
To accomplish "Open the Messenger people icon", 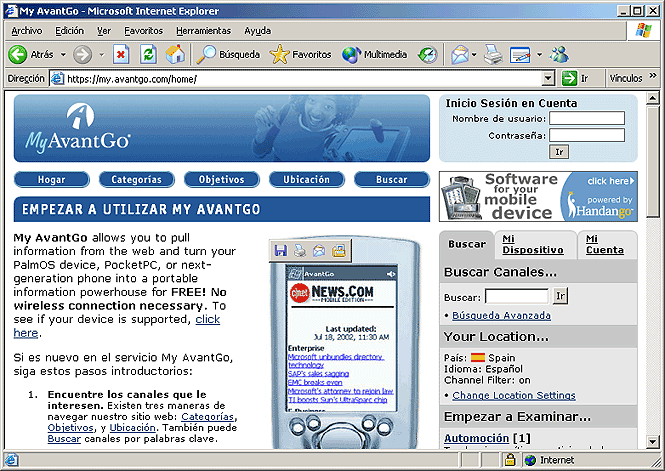I will click(x=559, y=55).
